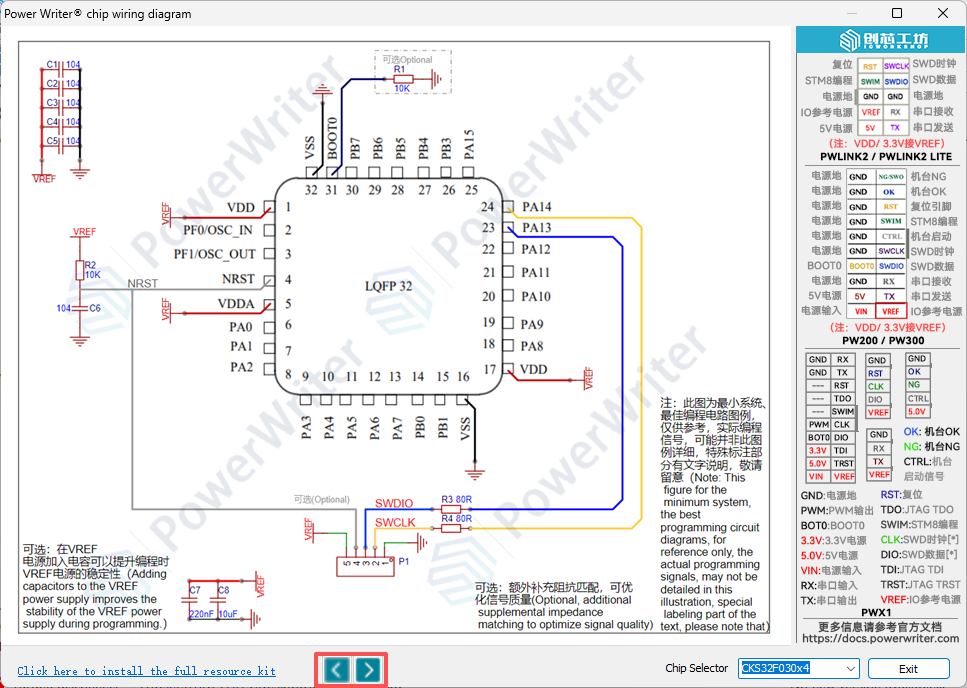Click the PB7 pin label

(x=355, y=149)
